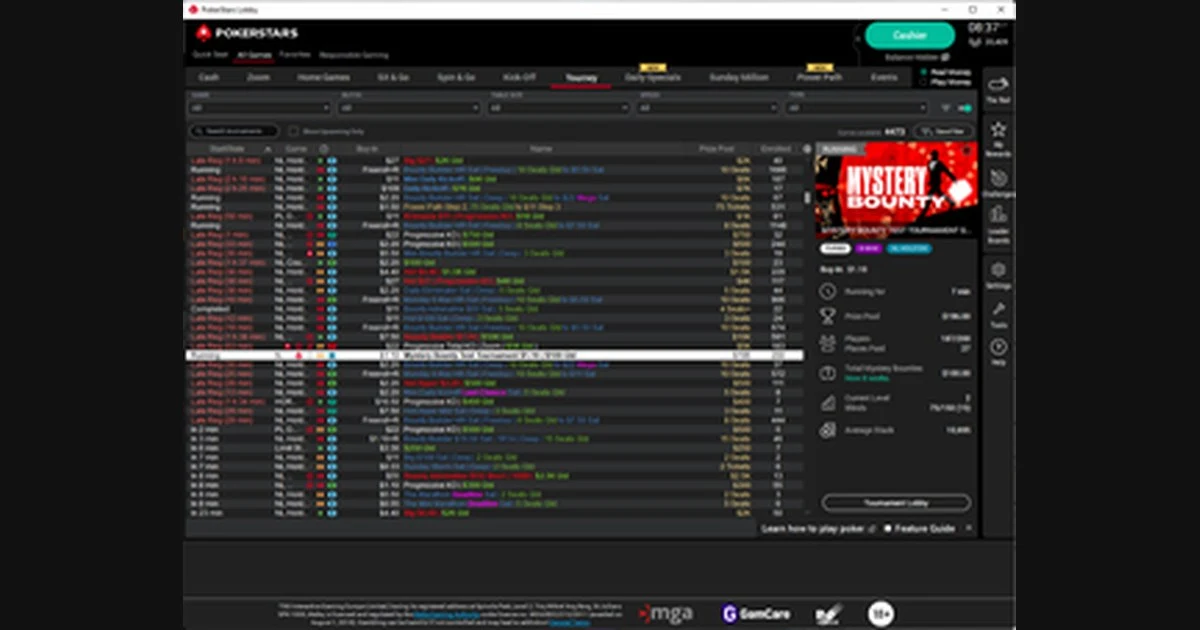This screenshot has width=1200, height=630.
Task: Click the filter funnel icon
Action: 946,107
